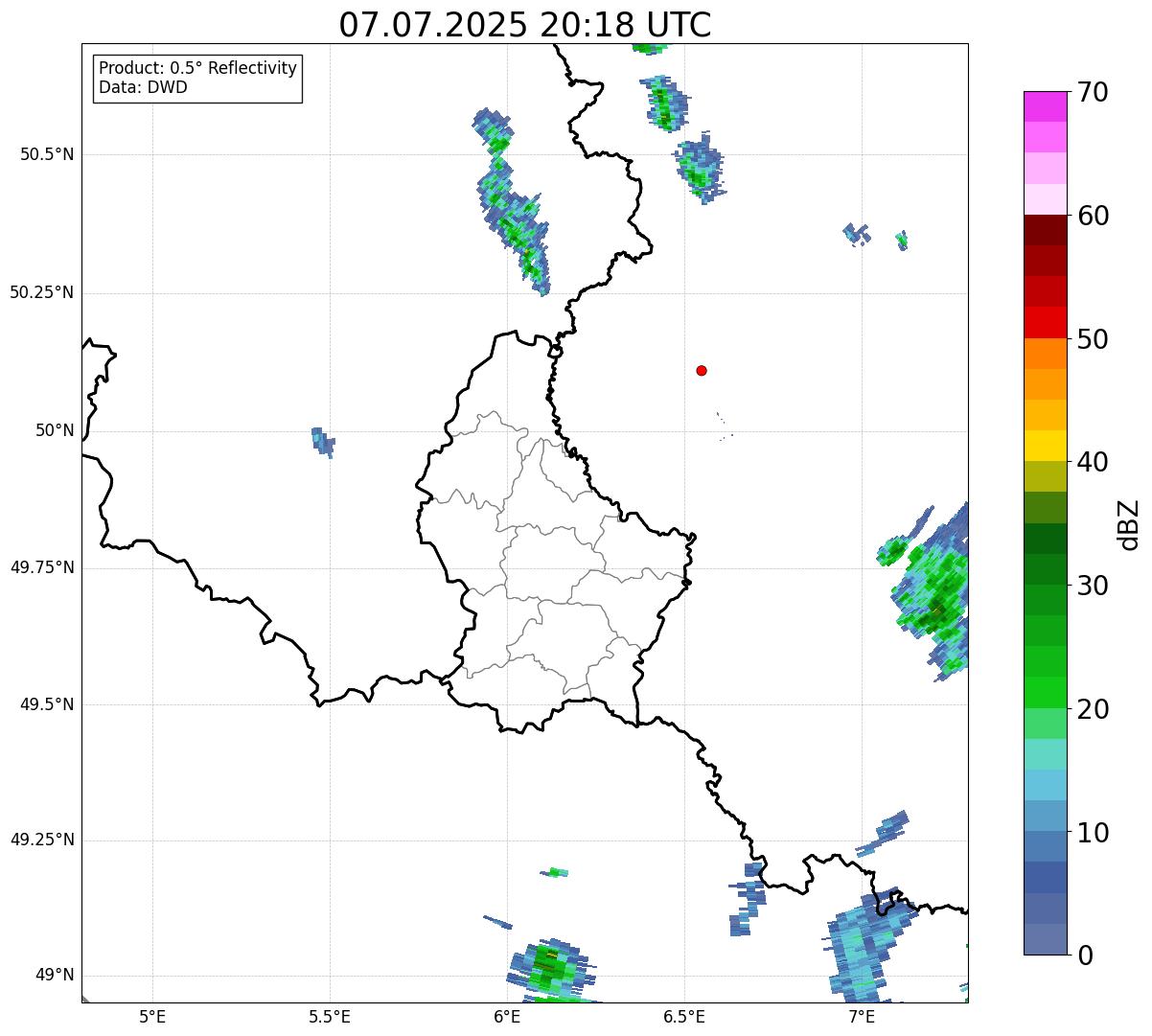Click the 60 colorbar tick label
Screen dimensions: 1152x1036
(x=1094, y=216)
